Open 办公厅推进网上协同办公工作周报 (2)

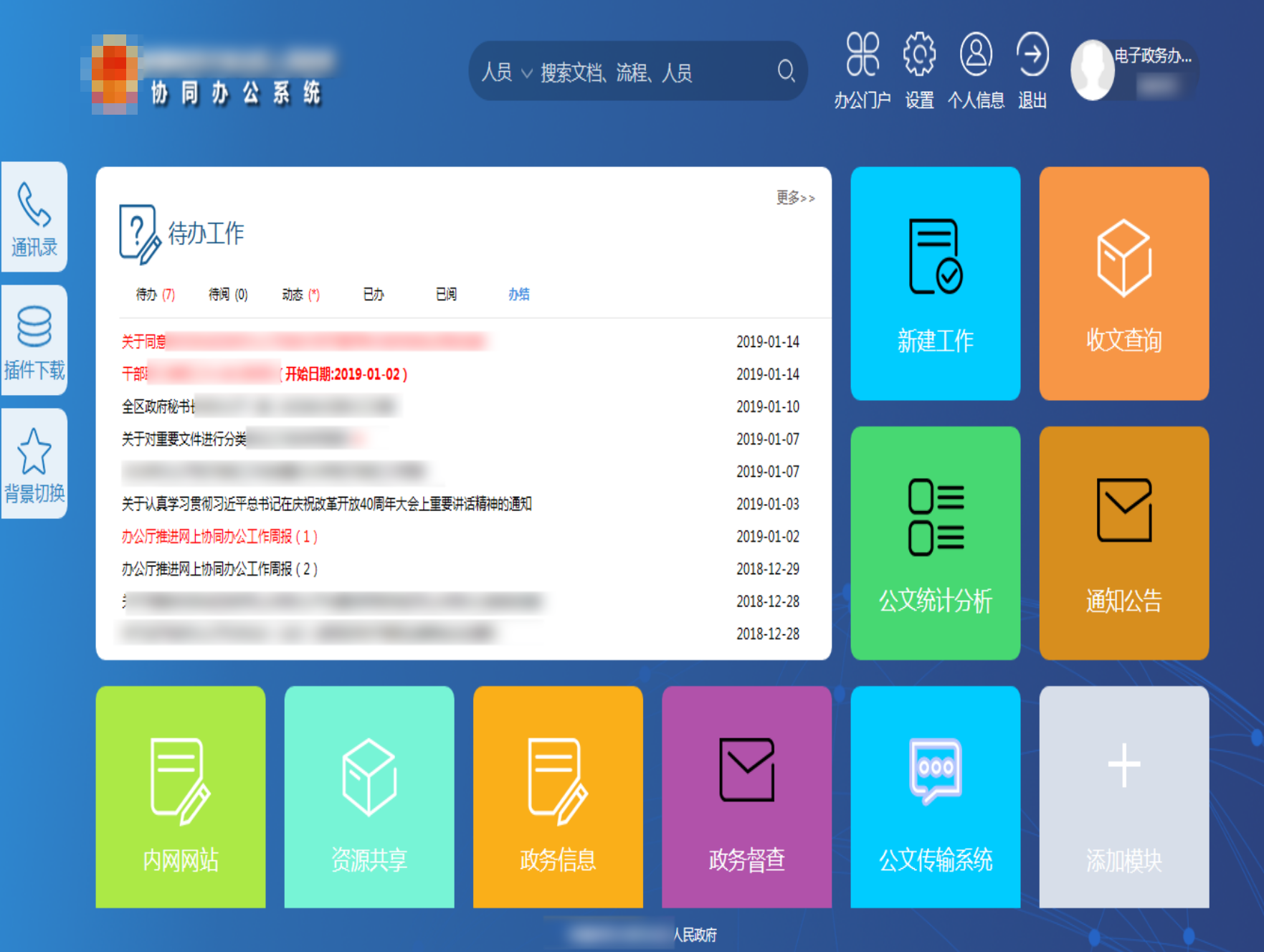coord(219,568)
